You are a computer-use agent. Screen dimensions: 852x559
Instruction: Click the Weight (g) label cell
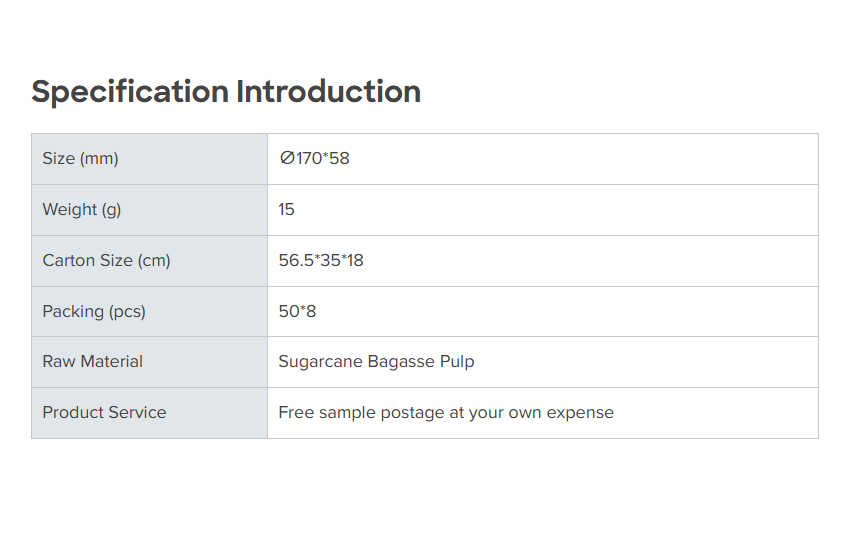82,210
